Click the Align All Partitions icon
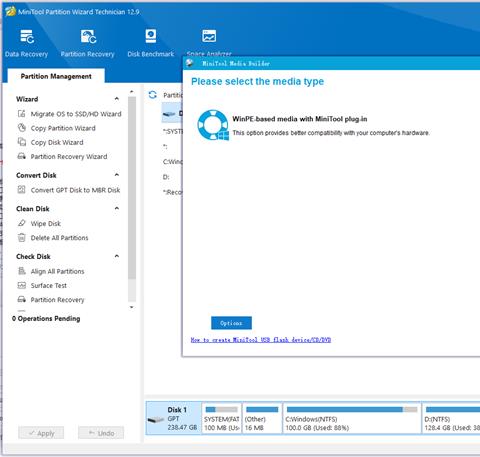Screen dimensions: 480x457 click(21, 271)
